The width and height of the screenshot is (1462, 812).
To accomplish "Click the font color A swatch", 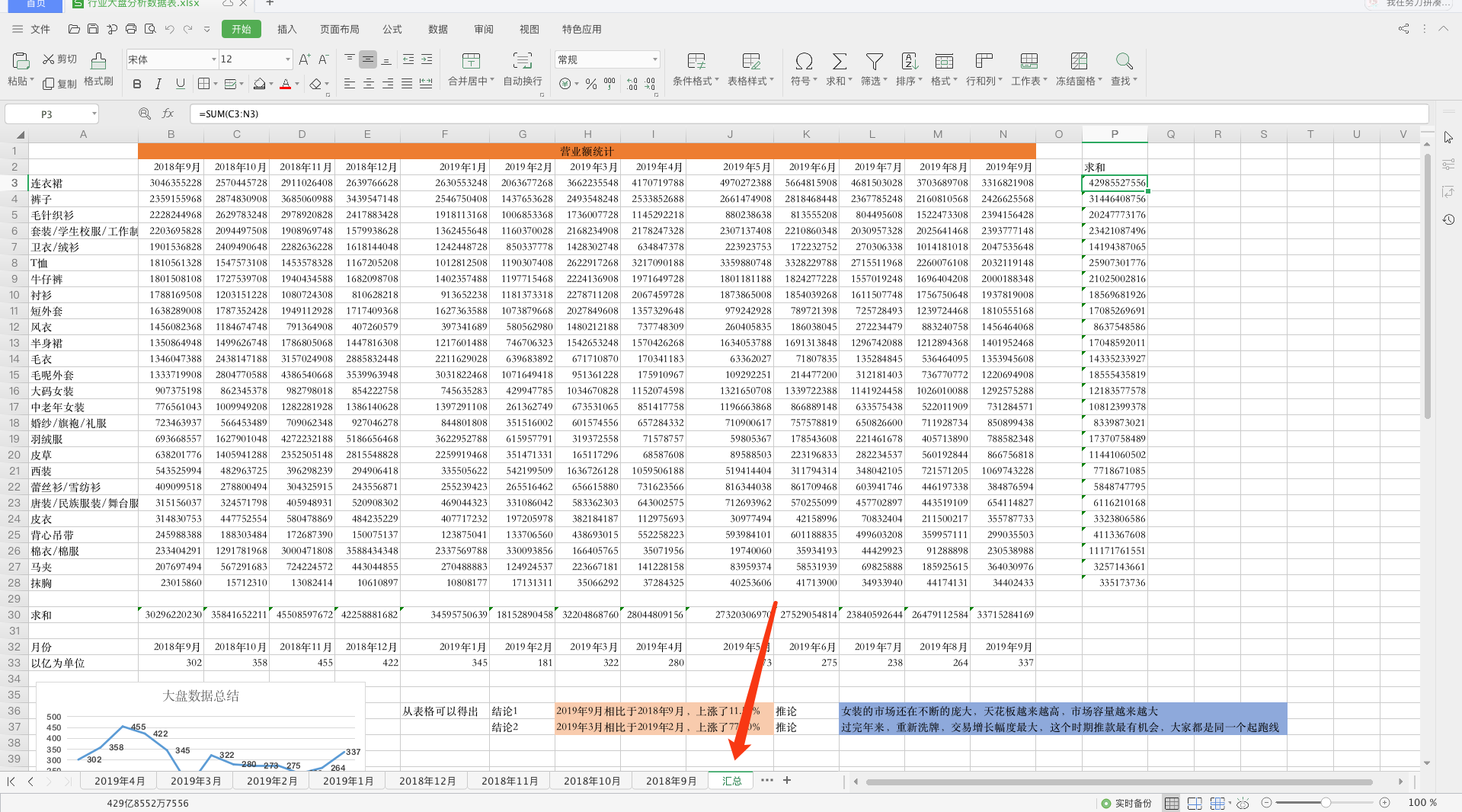I will [x=286, y=84].
